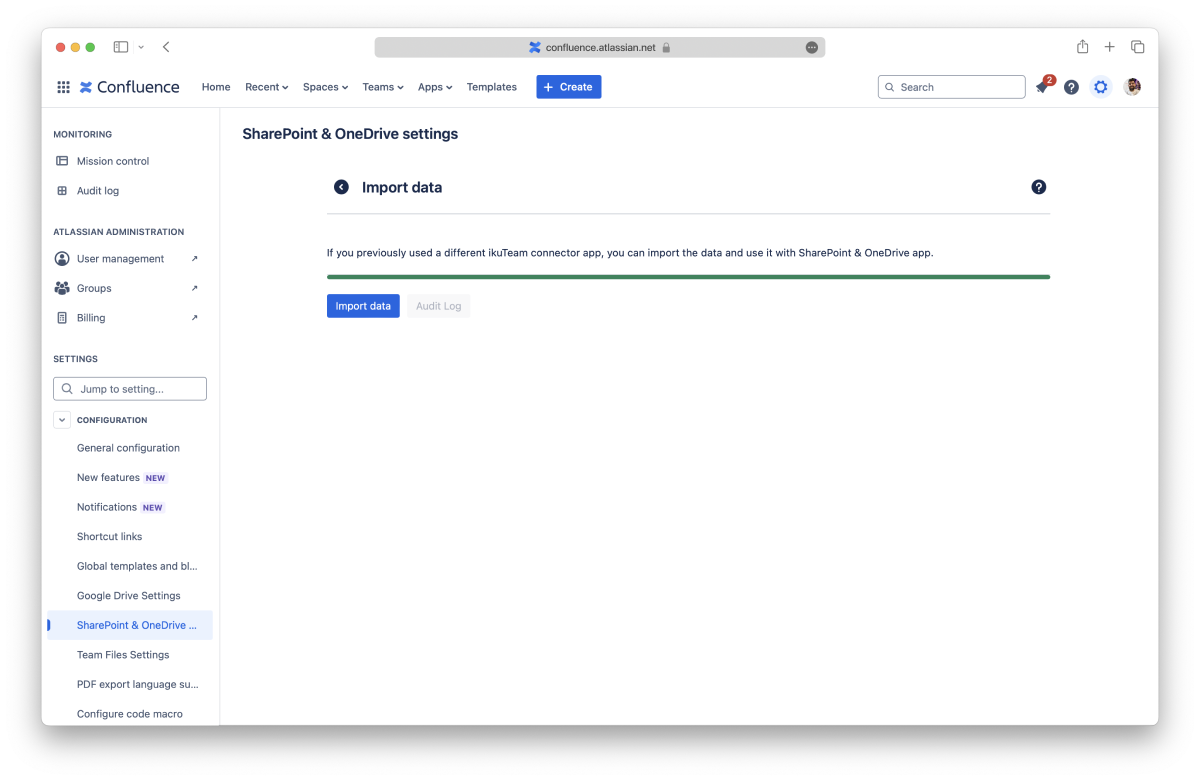Open the help question mark icon in header
1200x781 pixels.
(x=1071, y=87)
